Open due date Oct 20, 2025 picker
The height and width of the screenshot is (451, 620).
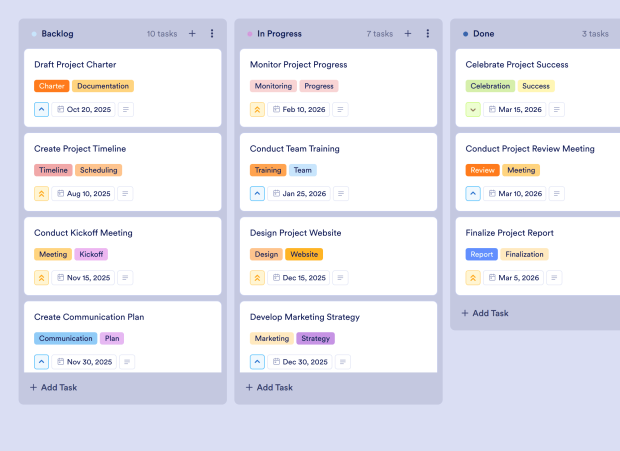pos(83,110)
